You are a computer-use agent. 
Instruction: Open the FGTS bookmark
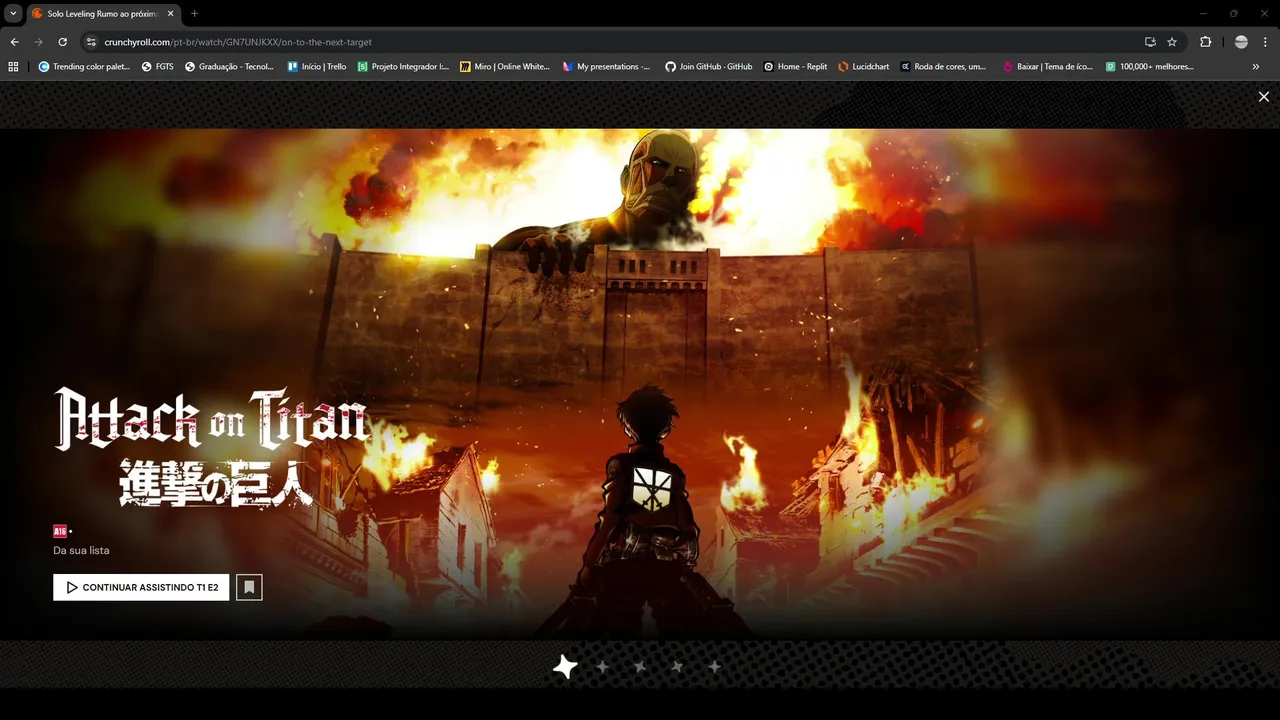pyautogui.click(x=158, y=66)
